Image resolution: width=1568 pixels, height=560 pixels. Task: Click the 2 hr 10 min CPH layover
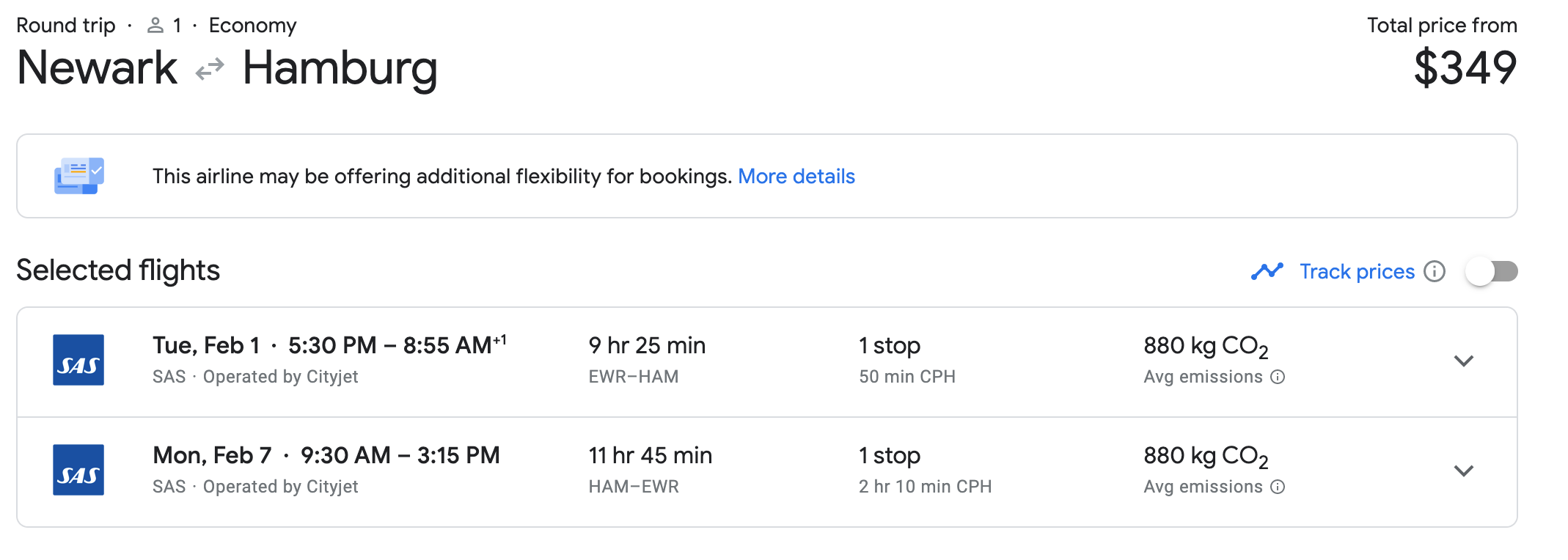pos(925,487)
